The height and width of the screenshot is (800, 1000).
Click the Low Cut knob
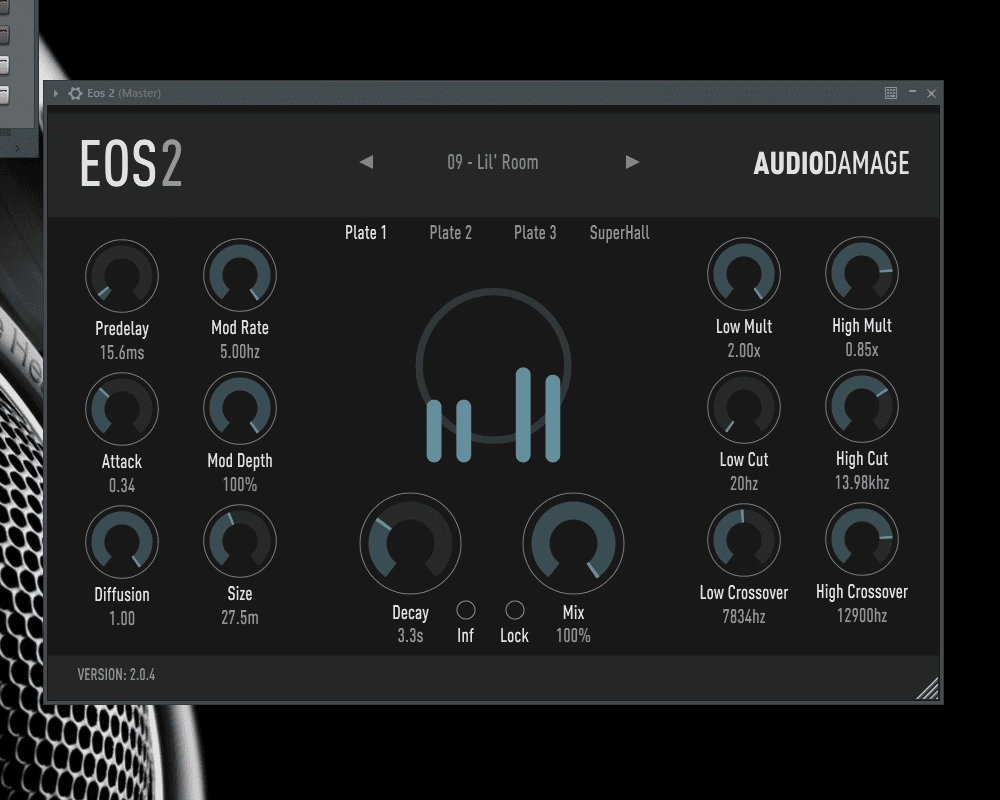(x=744, y=407)
